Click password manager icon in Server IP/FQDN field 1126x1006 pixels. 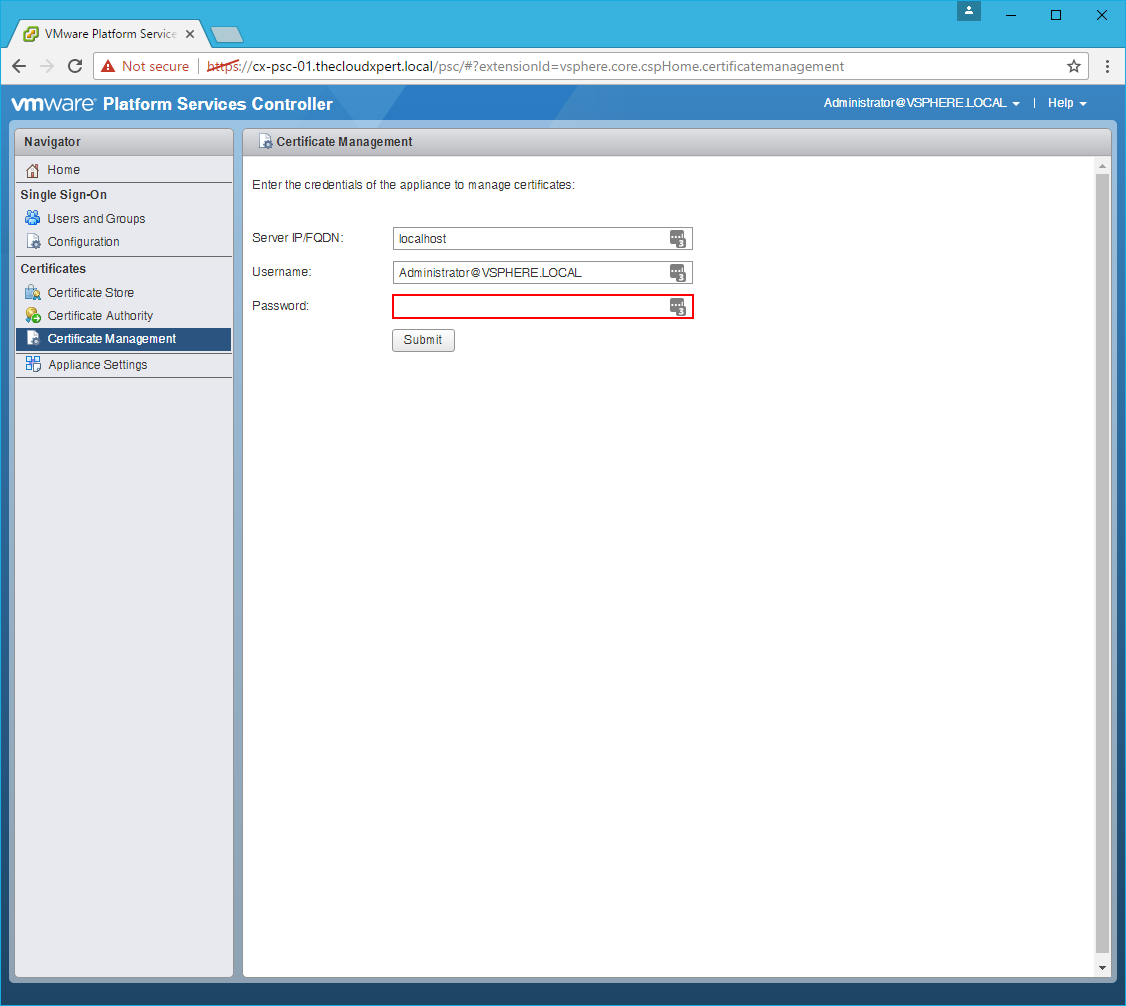coord(678,238)
